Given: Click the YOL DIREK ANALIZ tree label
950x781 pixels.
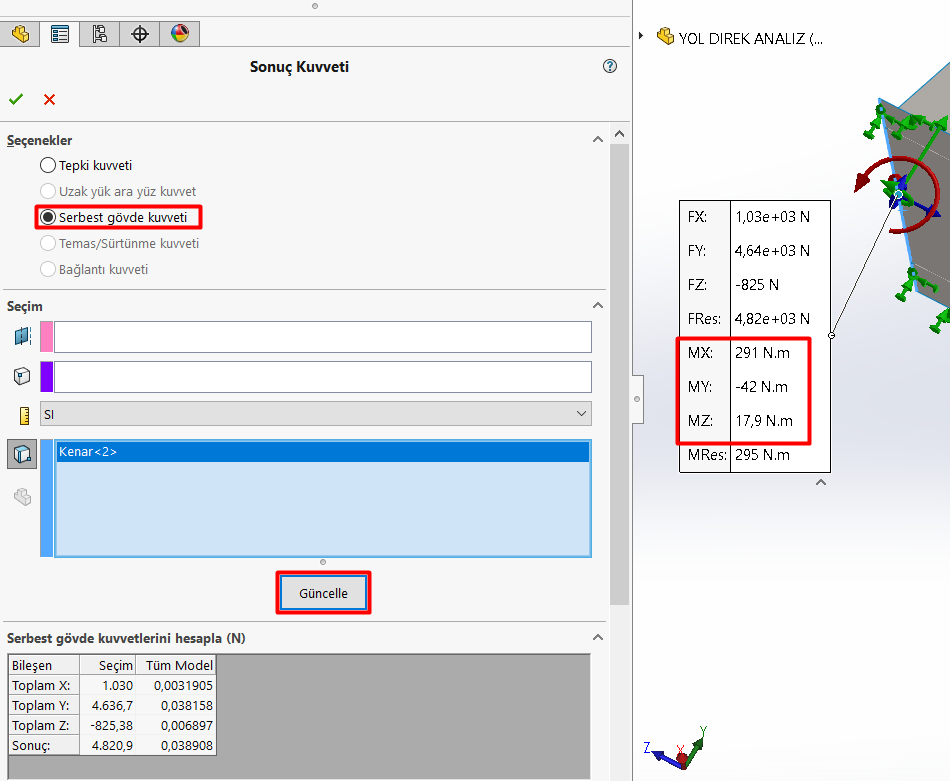Looking at the screenshot, I should coord(751,39).
